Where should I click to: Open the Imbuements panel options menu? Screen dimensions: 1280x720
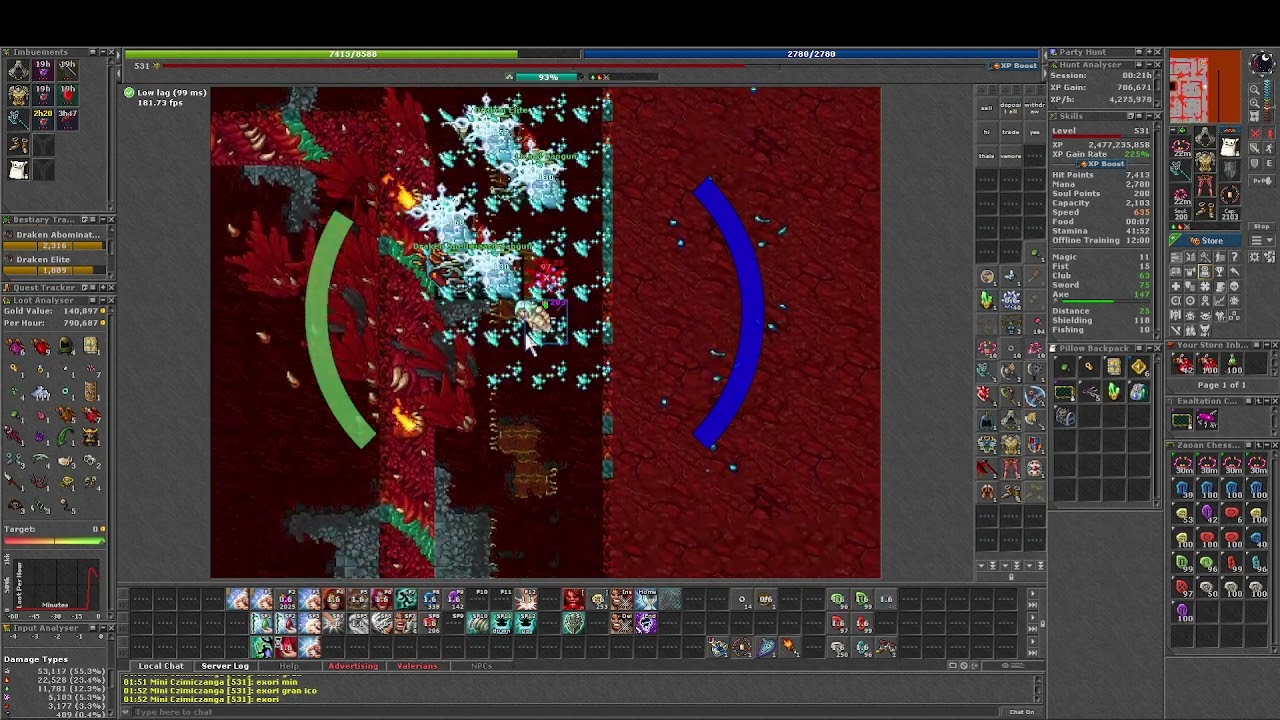pos(93,52)
